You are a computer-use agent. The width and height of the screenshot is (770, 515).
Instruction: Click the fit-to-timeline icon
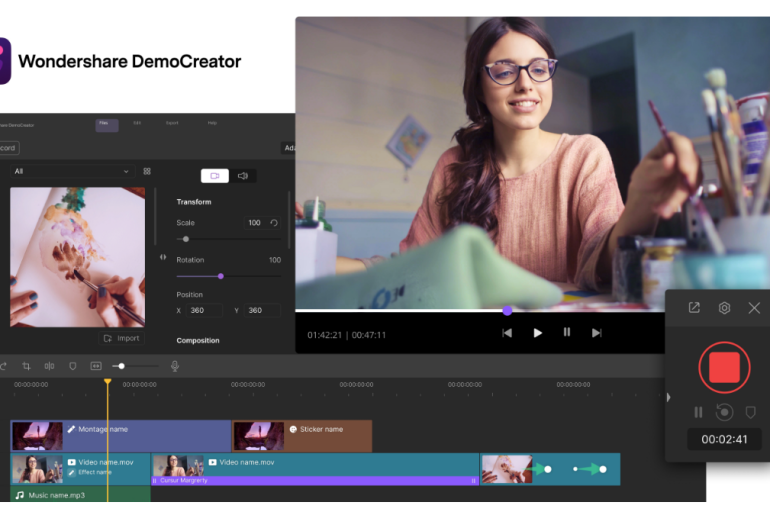(96, 366)
